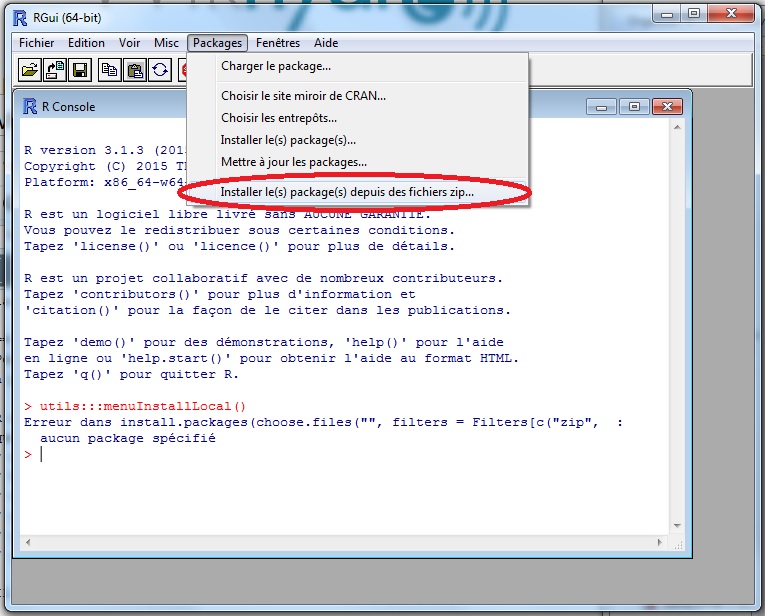Viewport: 765px width, 616px height.
Task: Open the Edition menu
Action: pos(86,43)
